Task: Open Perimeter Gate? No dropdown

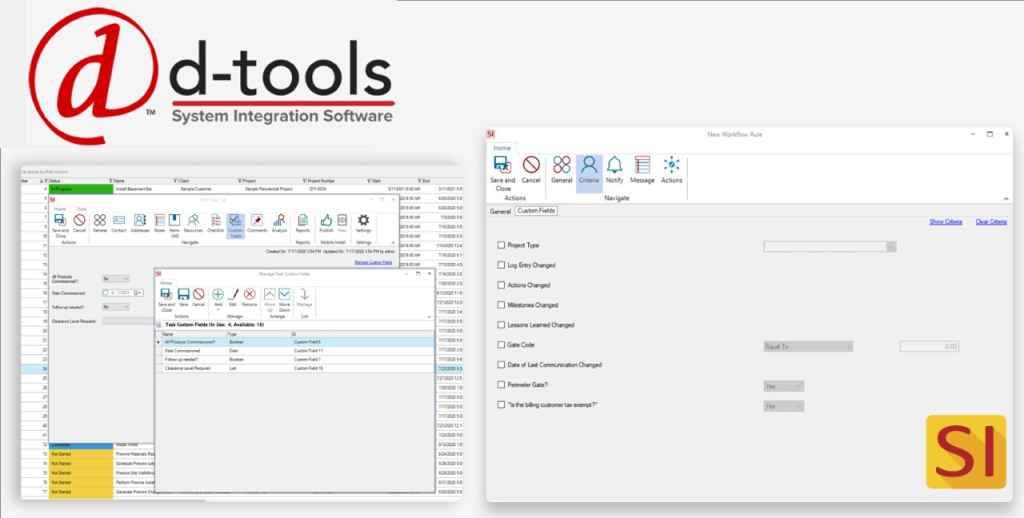Action: pyautogui.click(x=784, y=386)
